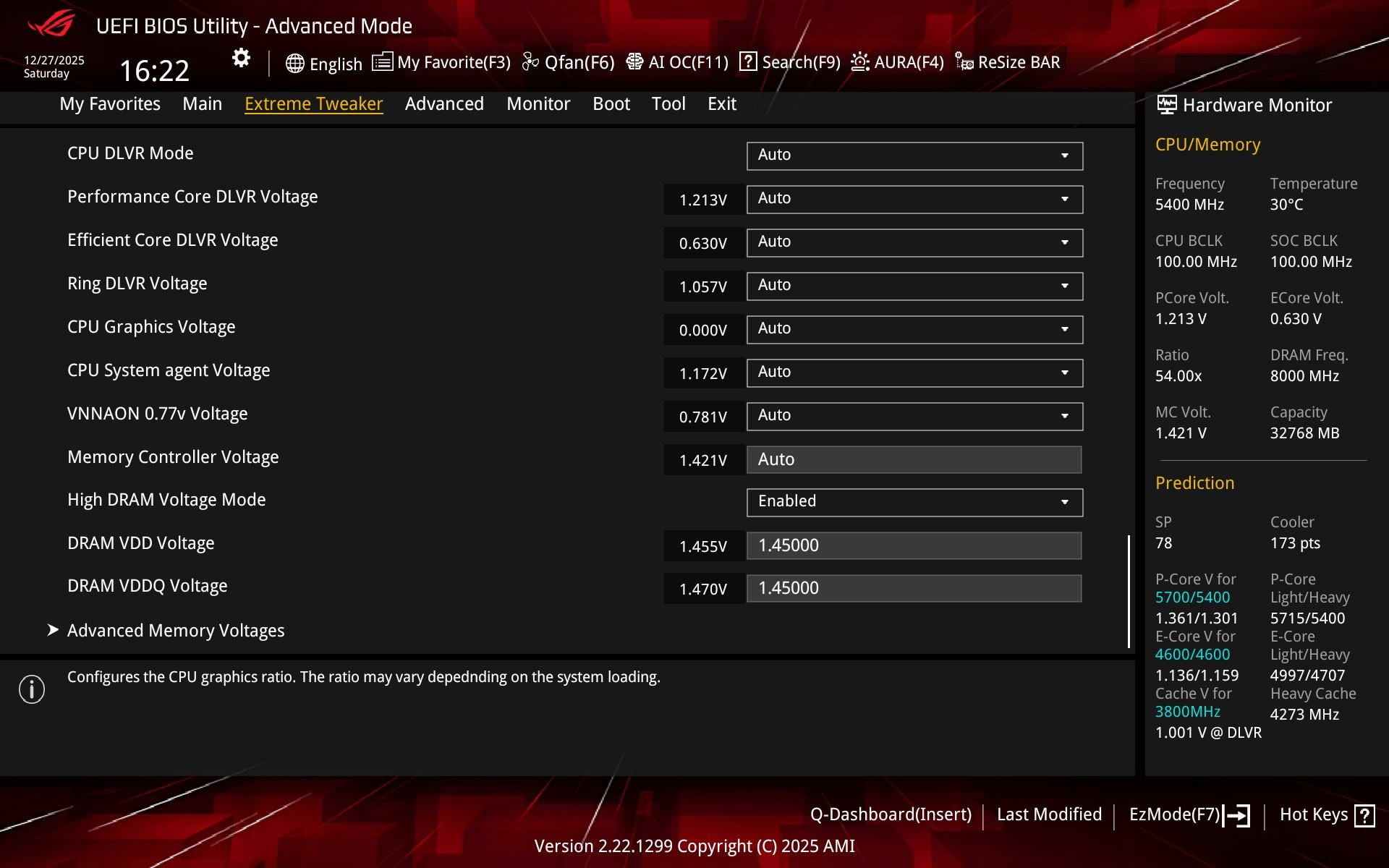Click the settings gear icon
This screenshot has height=868, width=1389.
coord(241,59)
